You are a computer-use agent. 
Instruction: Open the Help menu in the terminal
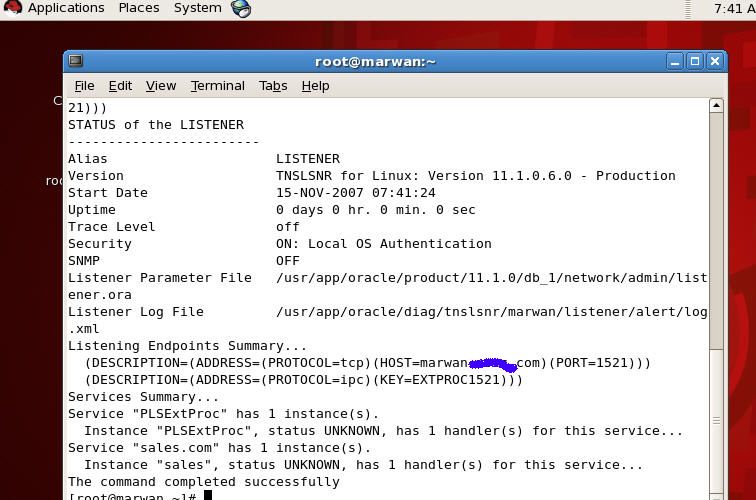pyautogui.click(x=315, y=86)
